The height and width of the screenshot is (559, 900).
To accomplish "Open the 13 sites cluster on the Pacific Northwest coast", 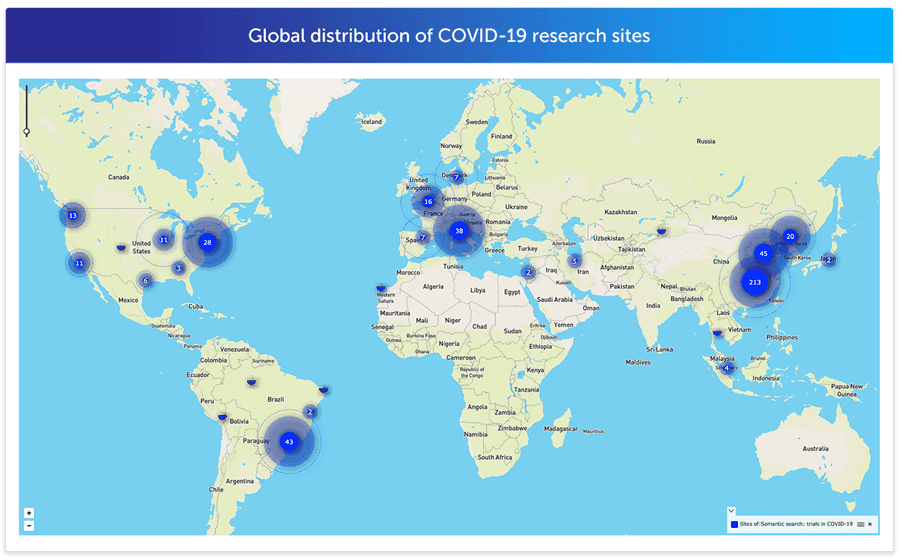I will click(x=73, y=216).
